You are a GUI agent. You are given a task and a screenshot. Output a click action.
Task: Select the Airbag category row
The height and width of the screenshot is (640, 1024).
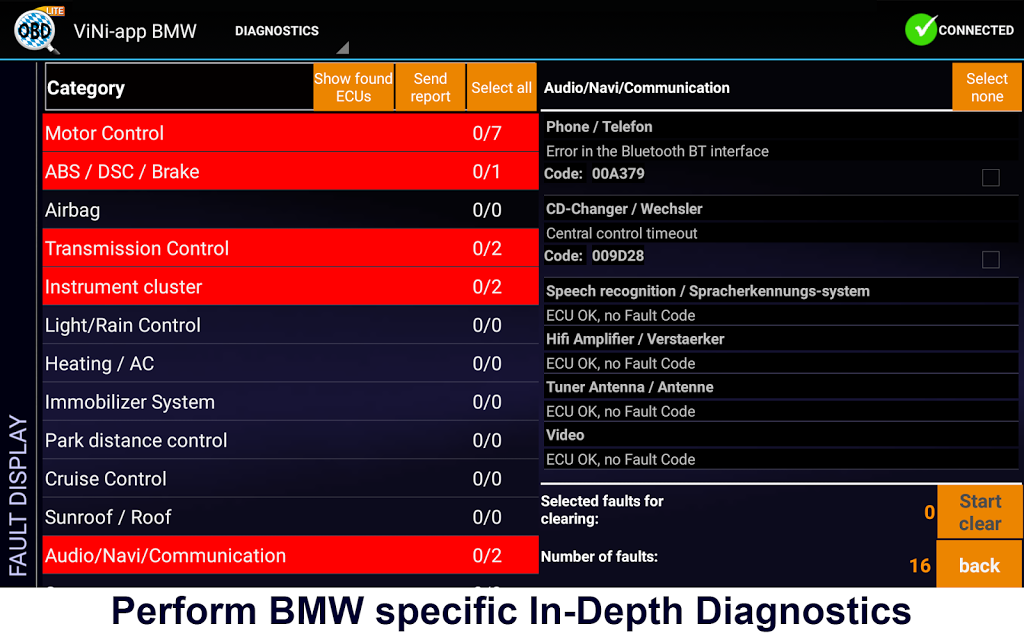tap(290, 210)
